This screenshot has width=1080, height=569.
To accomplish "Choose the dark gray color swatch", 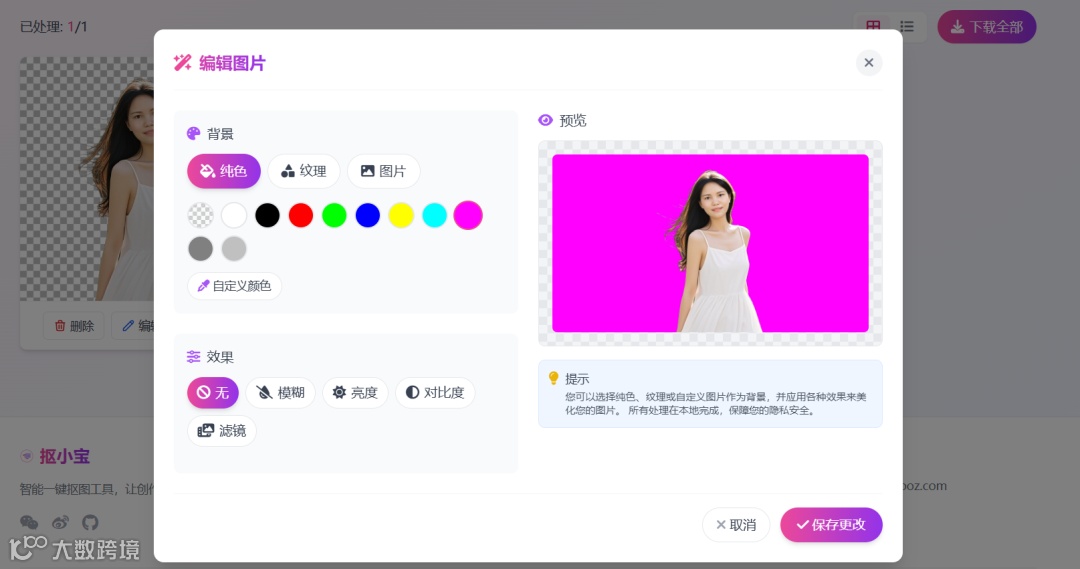I will [200, 249].
